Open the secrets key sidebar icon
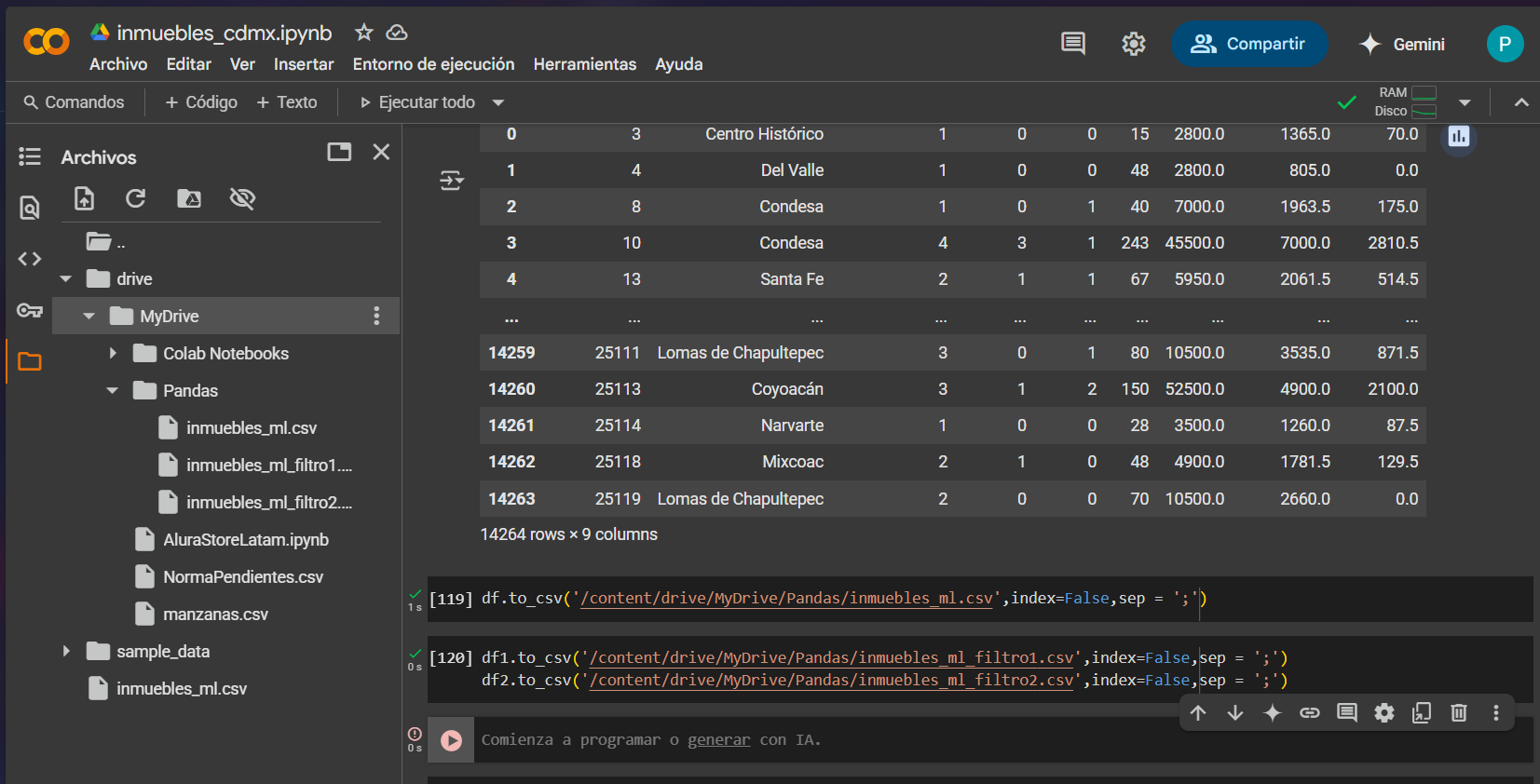This screenshot has width=1540, height=784. (30, 310)
